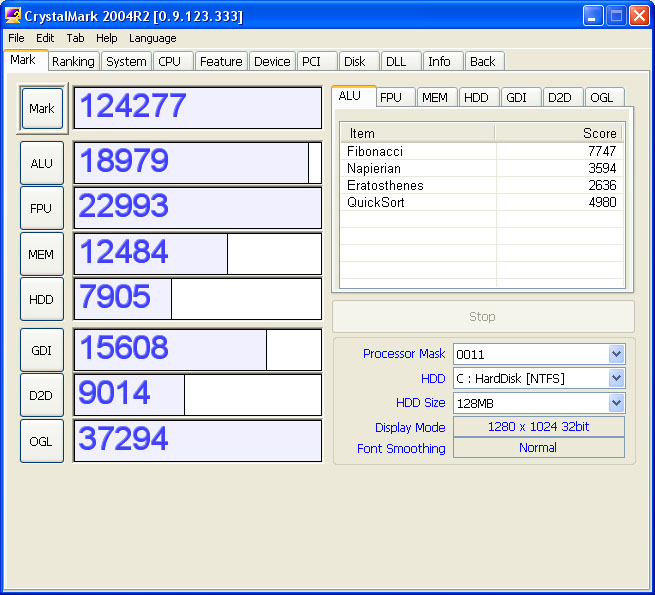Screen dimensions: 655x595
Task: Select the OGL results sub-tab
Action: click(x=604, y=97)
